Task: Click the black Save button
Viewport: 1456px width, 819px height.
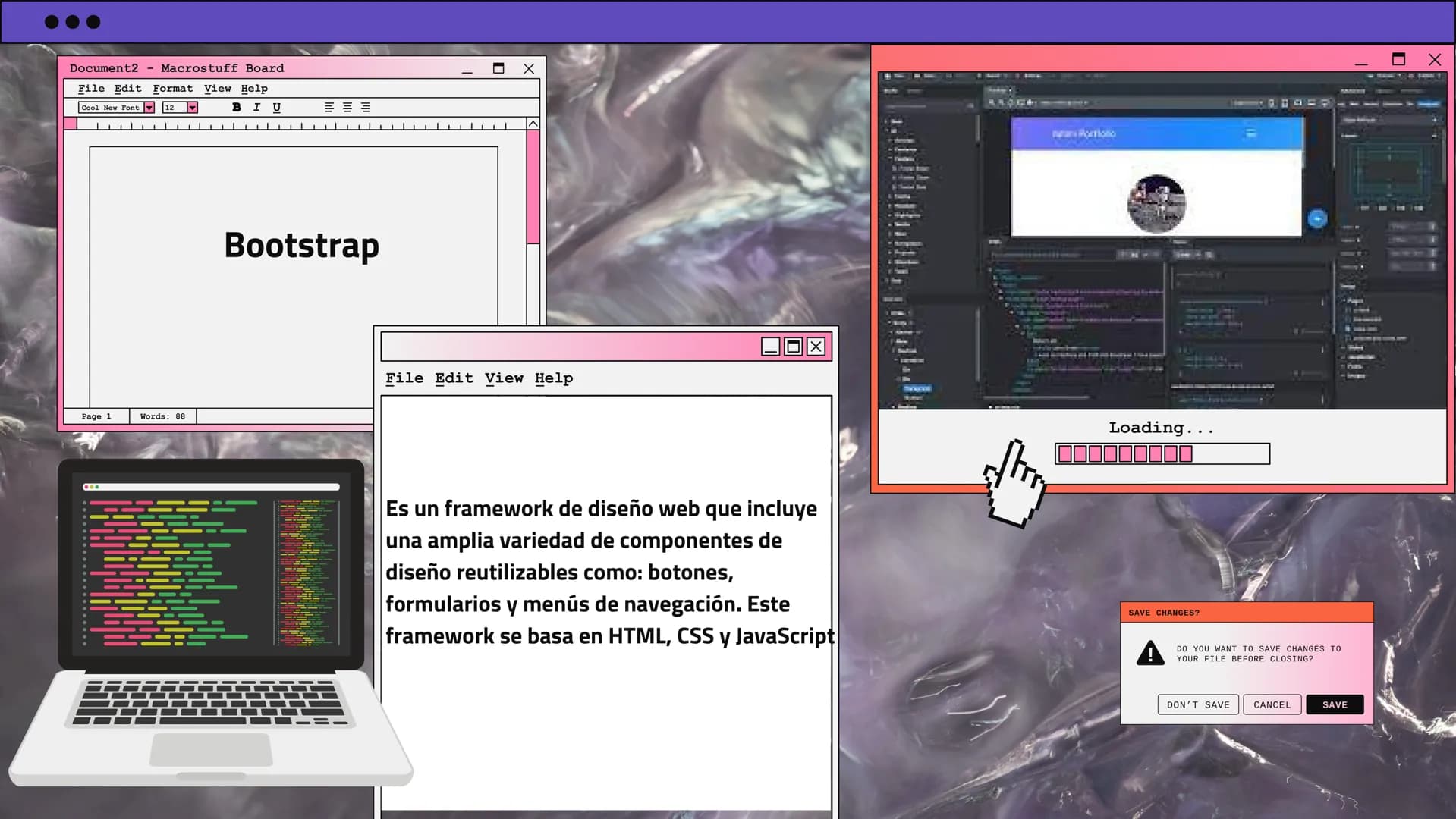Action: pyautogui.click(x=1335, y=704)
